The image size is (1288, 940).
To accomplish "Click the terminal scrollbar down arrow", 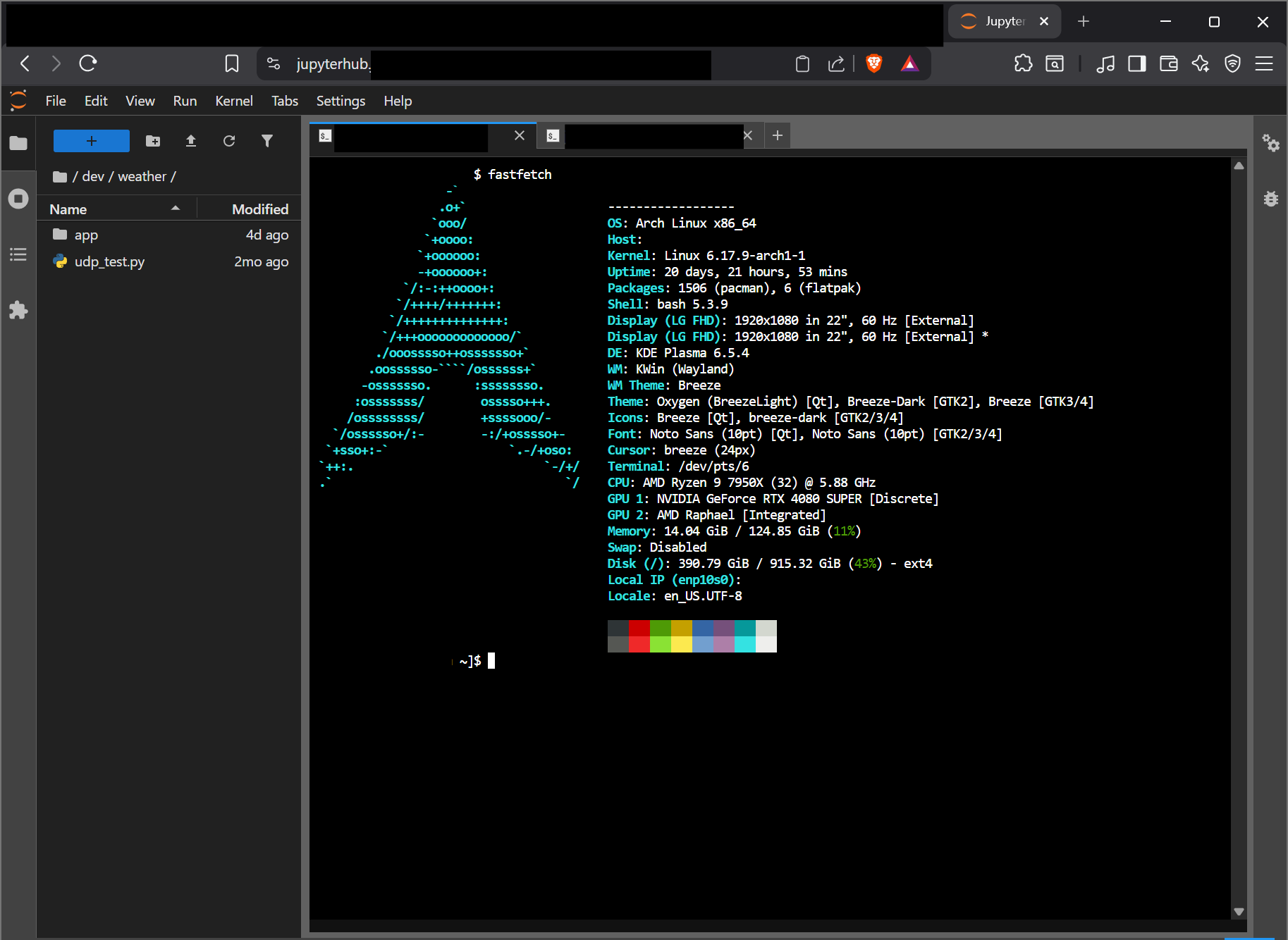I will (x=1239, y=912).
